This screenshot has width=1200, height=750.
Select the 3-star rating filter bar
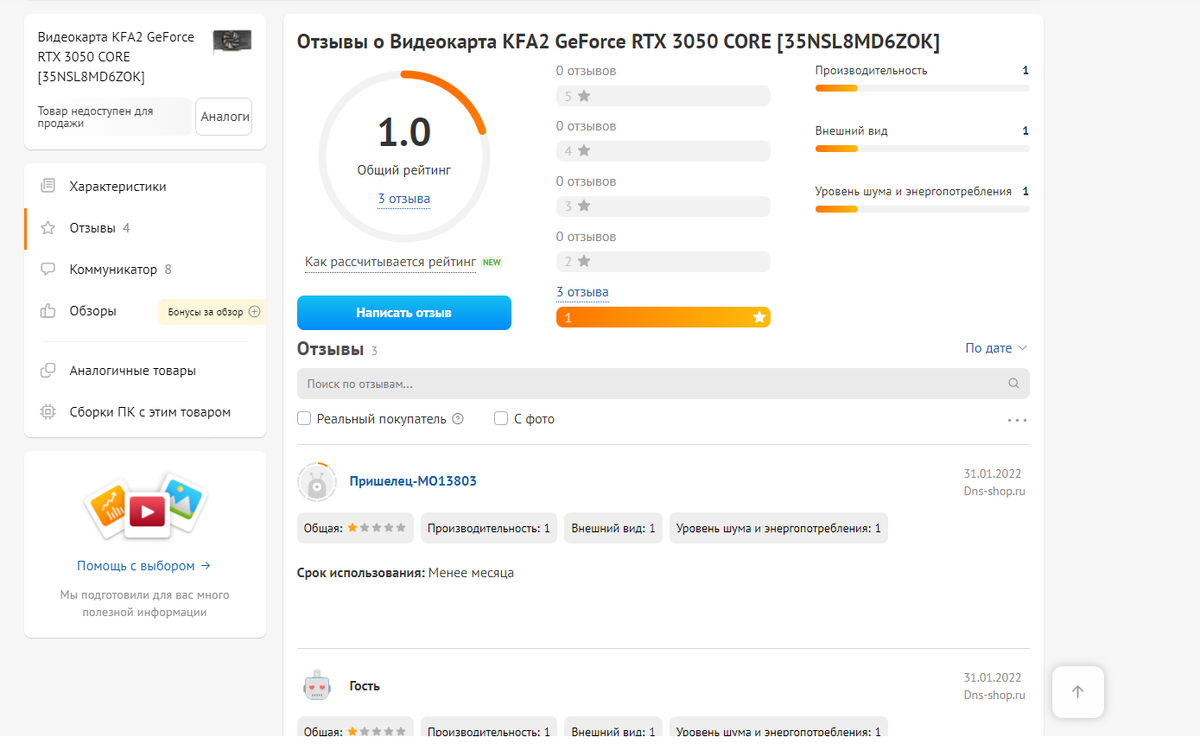[x=663, y=206]
